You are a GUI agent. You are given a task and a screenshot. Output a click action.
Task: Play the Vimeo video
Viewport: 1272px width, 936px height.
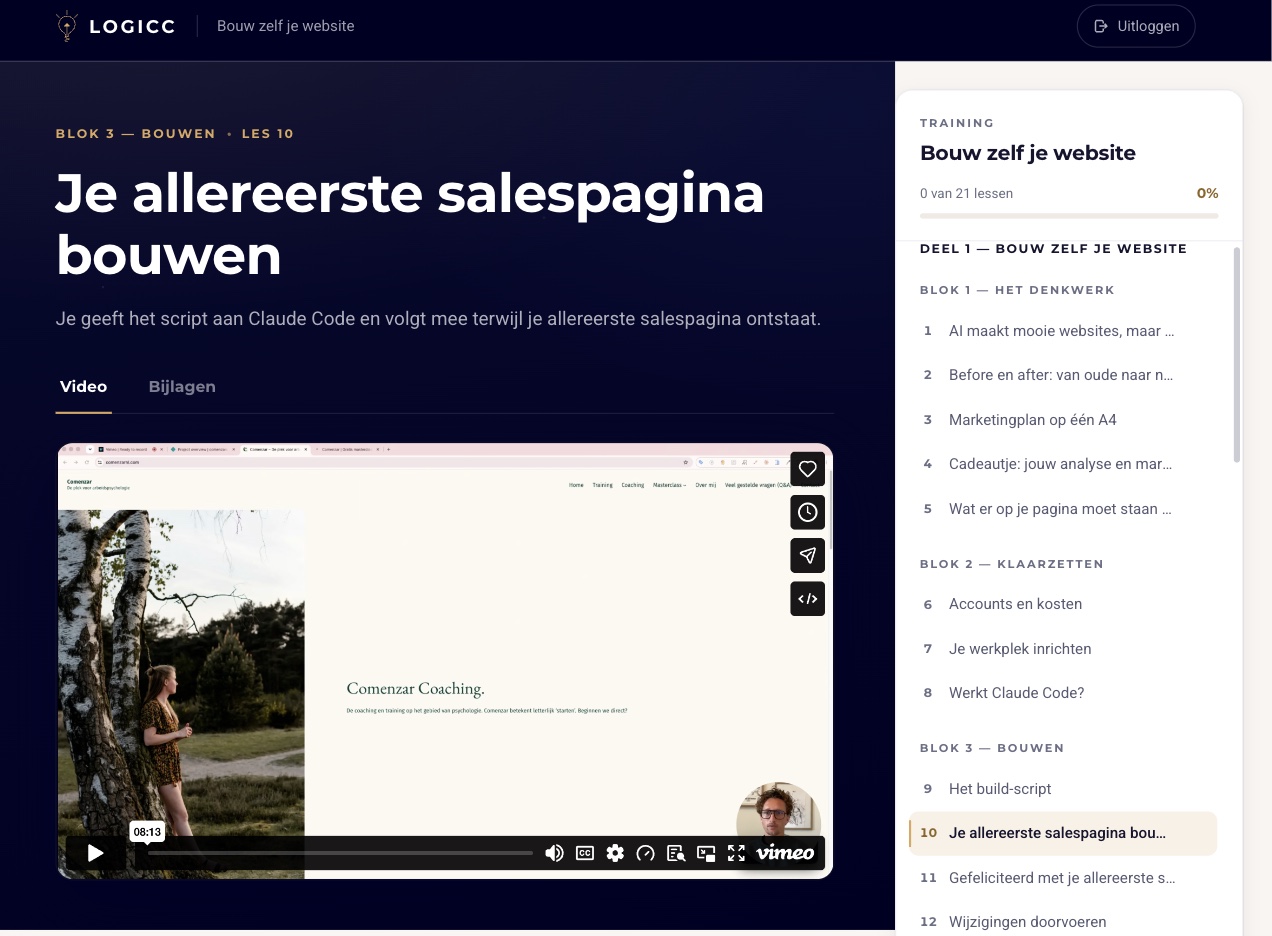pyautogui.click(x=96, y=853)
